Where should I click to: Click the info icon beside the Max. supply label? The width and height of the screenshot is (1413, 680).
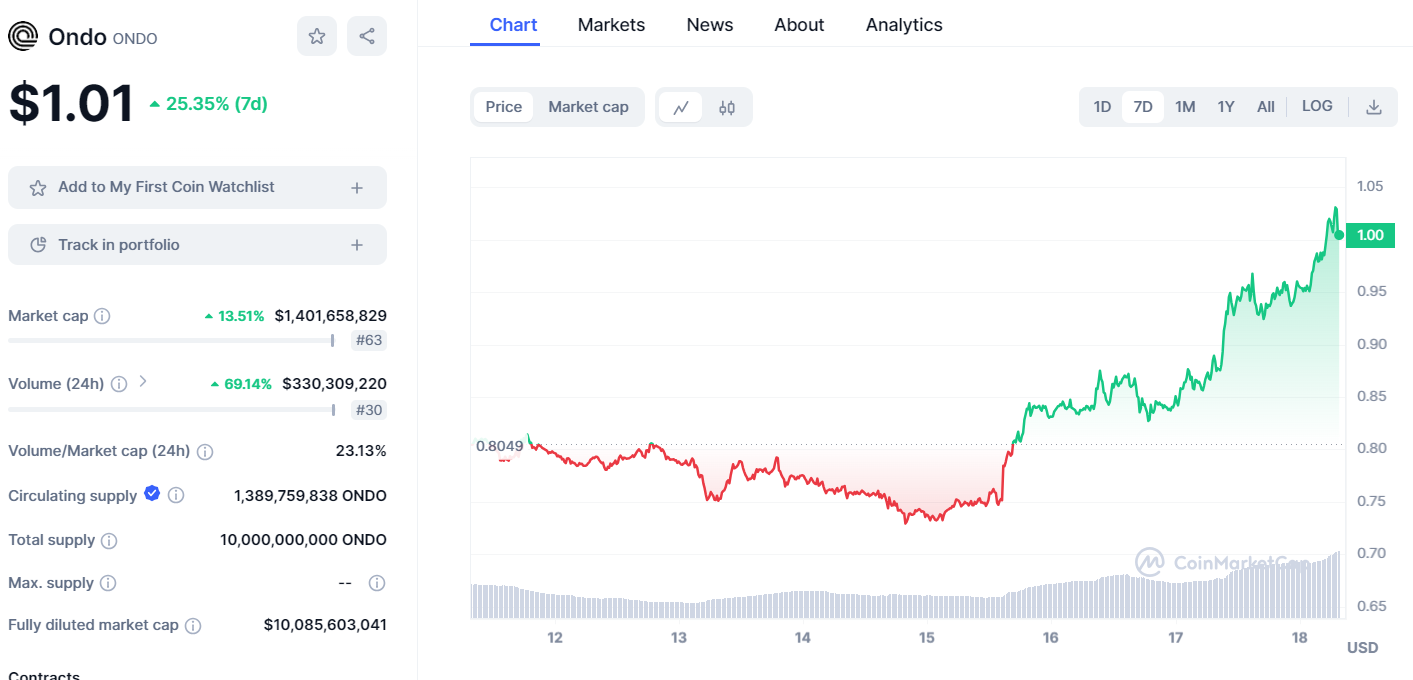pos(108,583)
